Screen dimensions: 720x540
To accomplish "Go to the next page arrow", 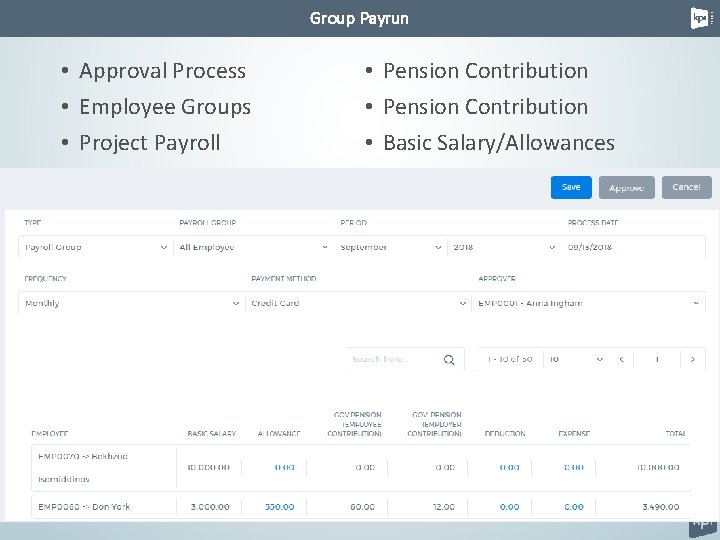I will pyautogui.click(x=693, y=359).
